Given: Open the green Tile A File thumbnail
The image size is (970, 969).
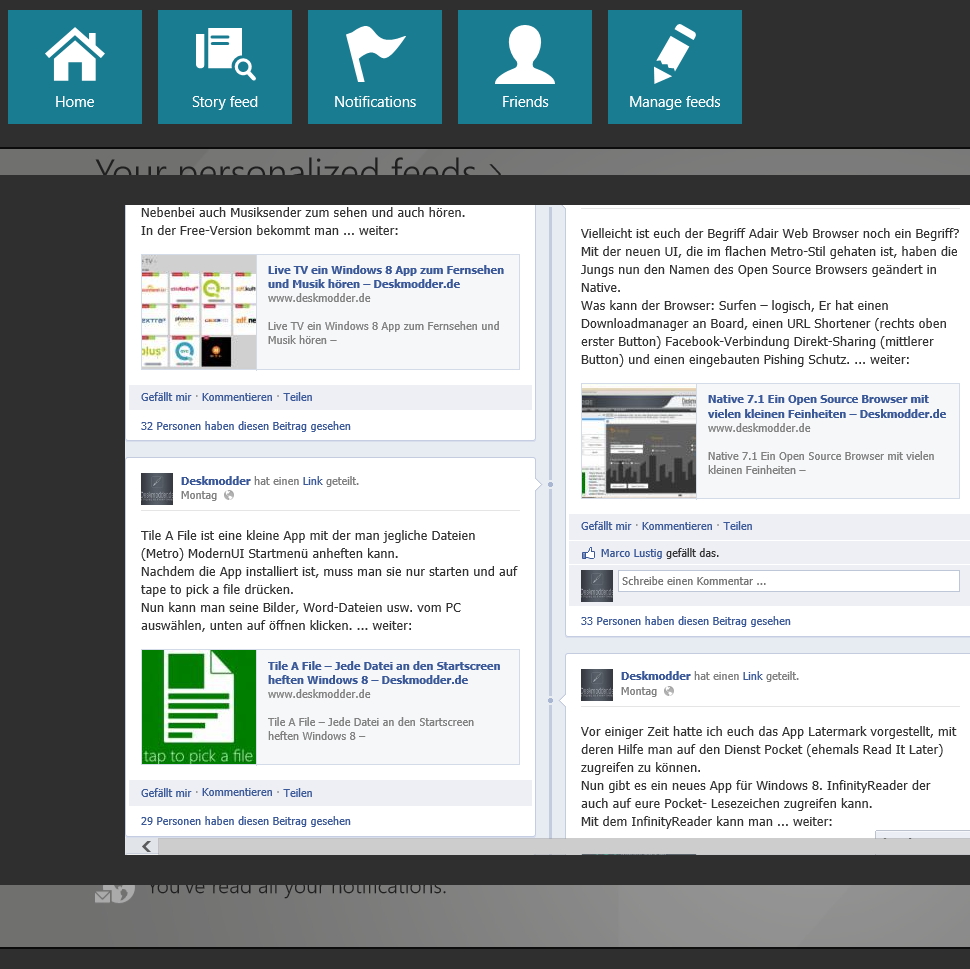Looking at the screenshot, I should [199, 707].
